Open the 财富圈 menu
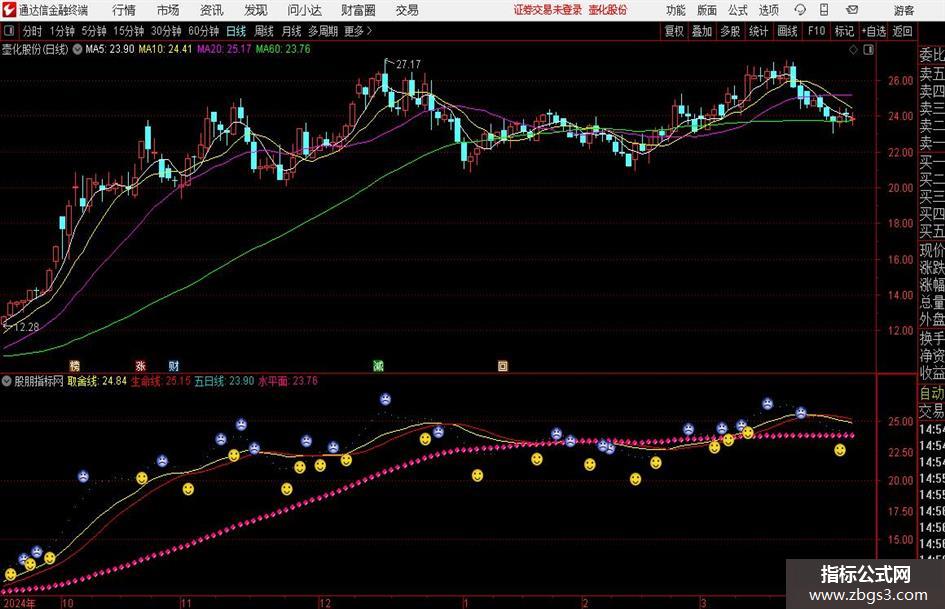Image resolution: width=945 pixels, height=609 pixels. (x=358, y=10)
